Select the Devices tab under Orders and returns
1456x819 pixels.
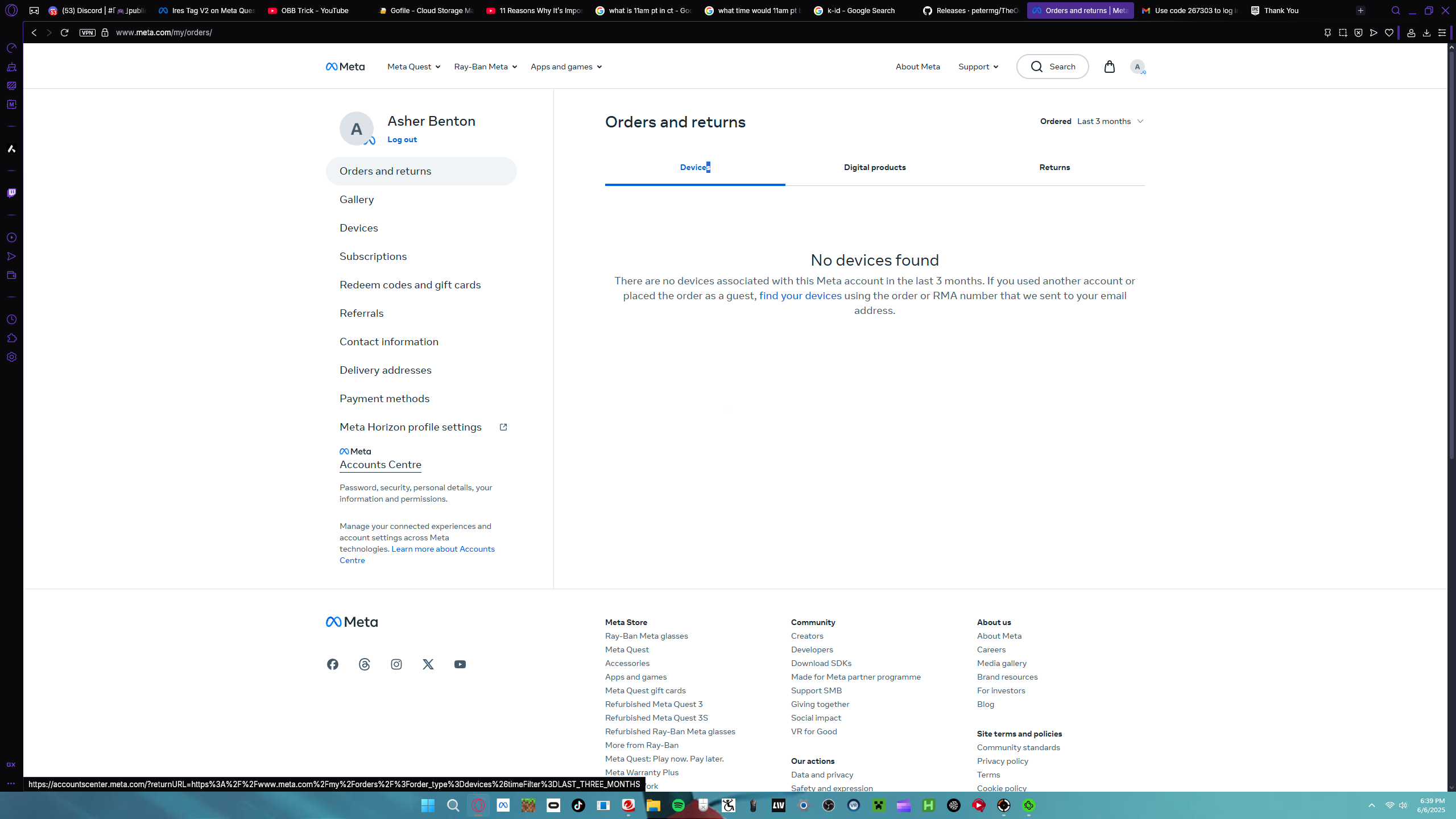tap(695, 167)
